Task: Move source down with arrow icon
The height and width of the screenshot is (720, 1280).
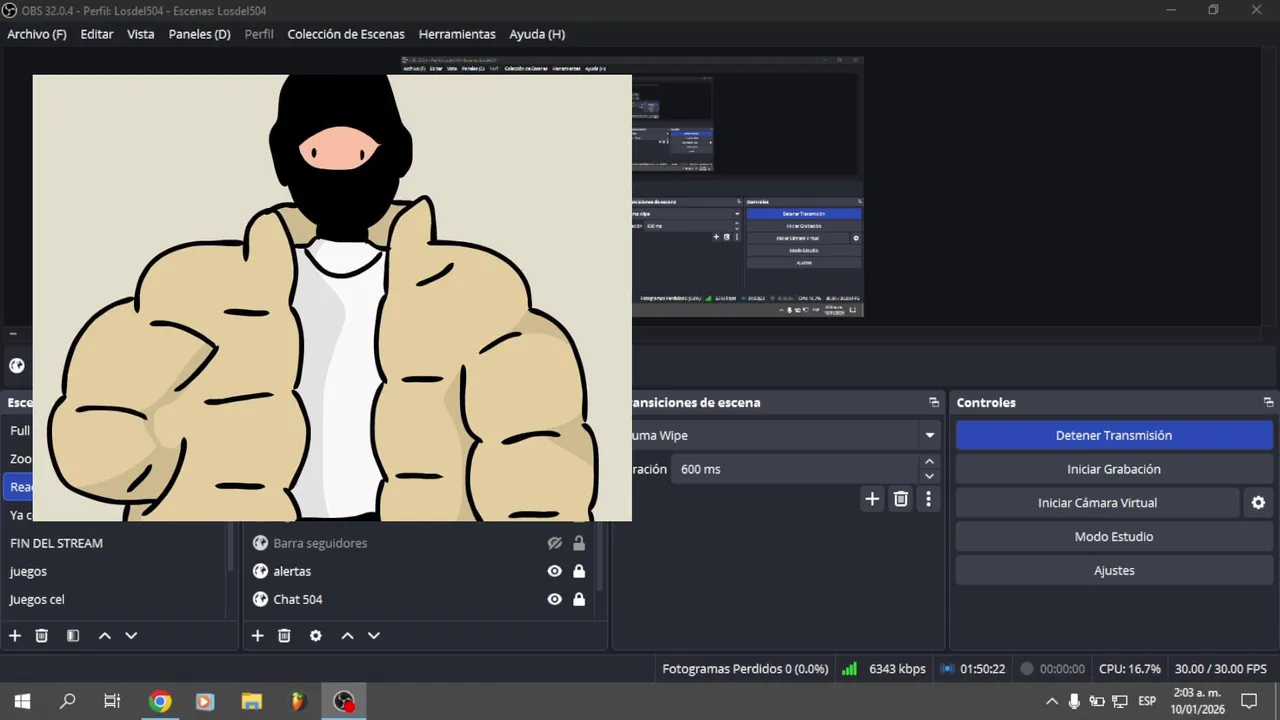Action: (x=374, y=636)
